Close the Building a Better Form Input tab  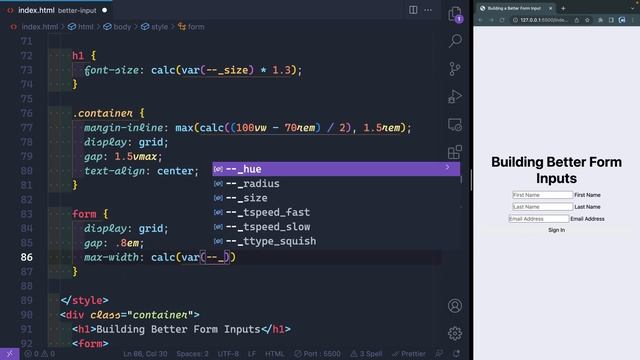click(x=550, y=8)
